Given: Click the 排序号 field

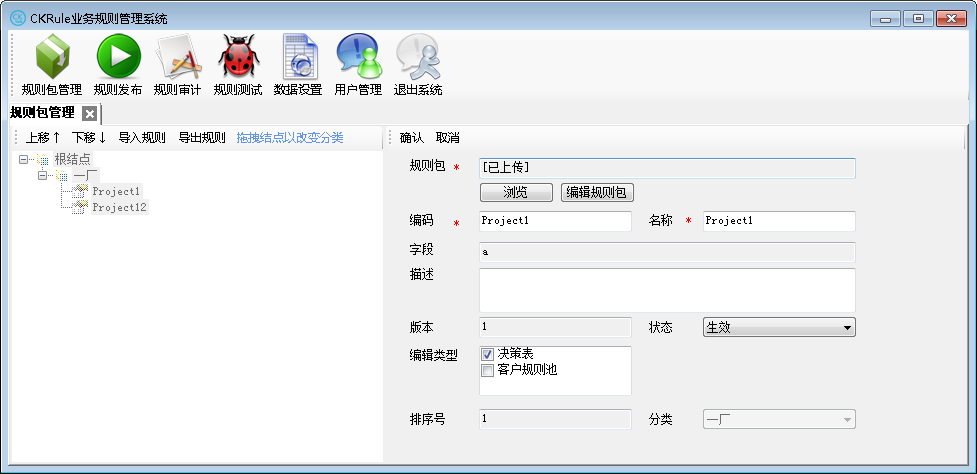Looking at the screenshot, I should click(x=555, y=419).
